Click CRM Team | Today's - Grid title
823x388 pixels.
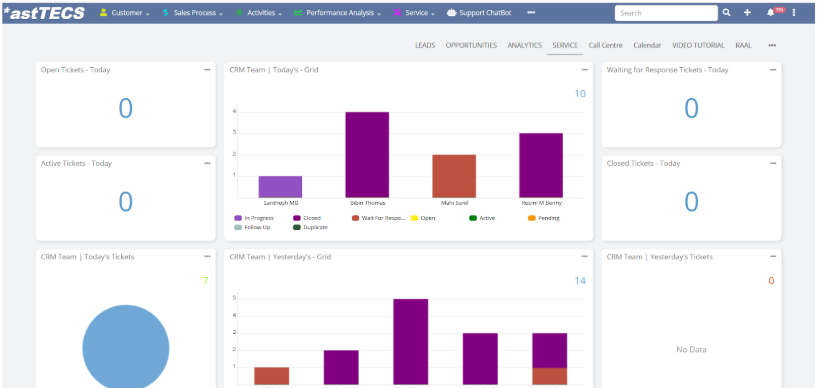[274, 69]
